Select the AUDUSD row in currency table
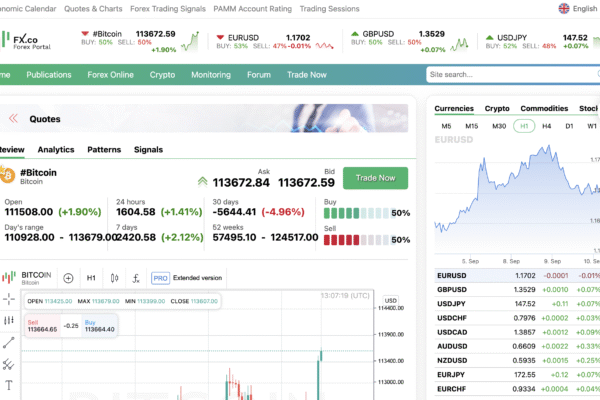 coord(517,346)
